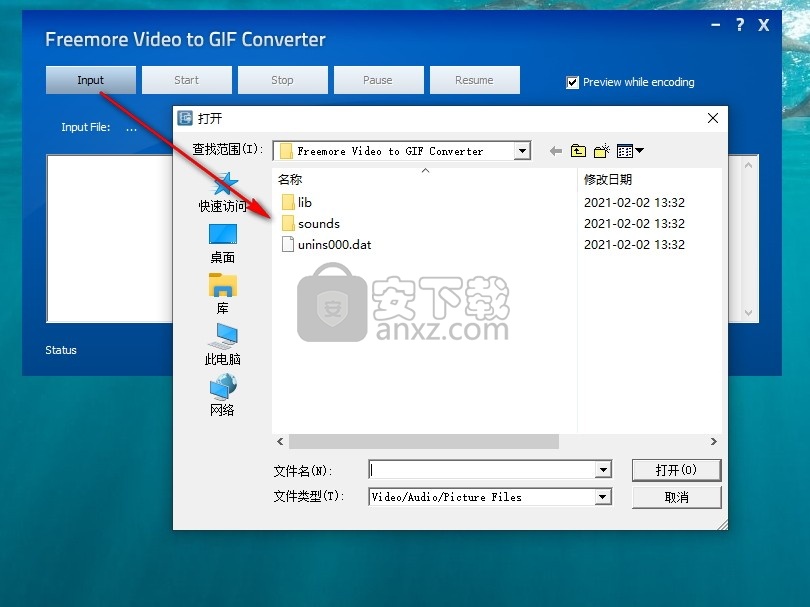Click the horizontal scrollbar thumb

coord(424,442)
